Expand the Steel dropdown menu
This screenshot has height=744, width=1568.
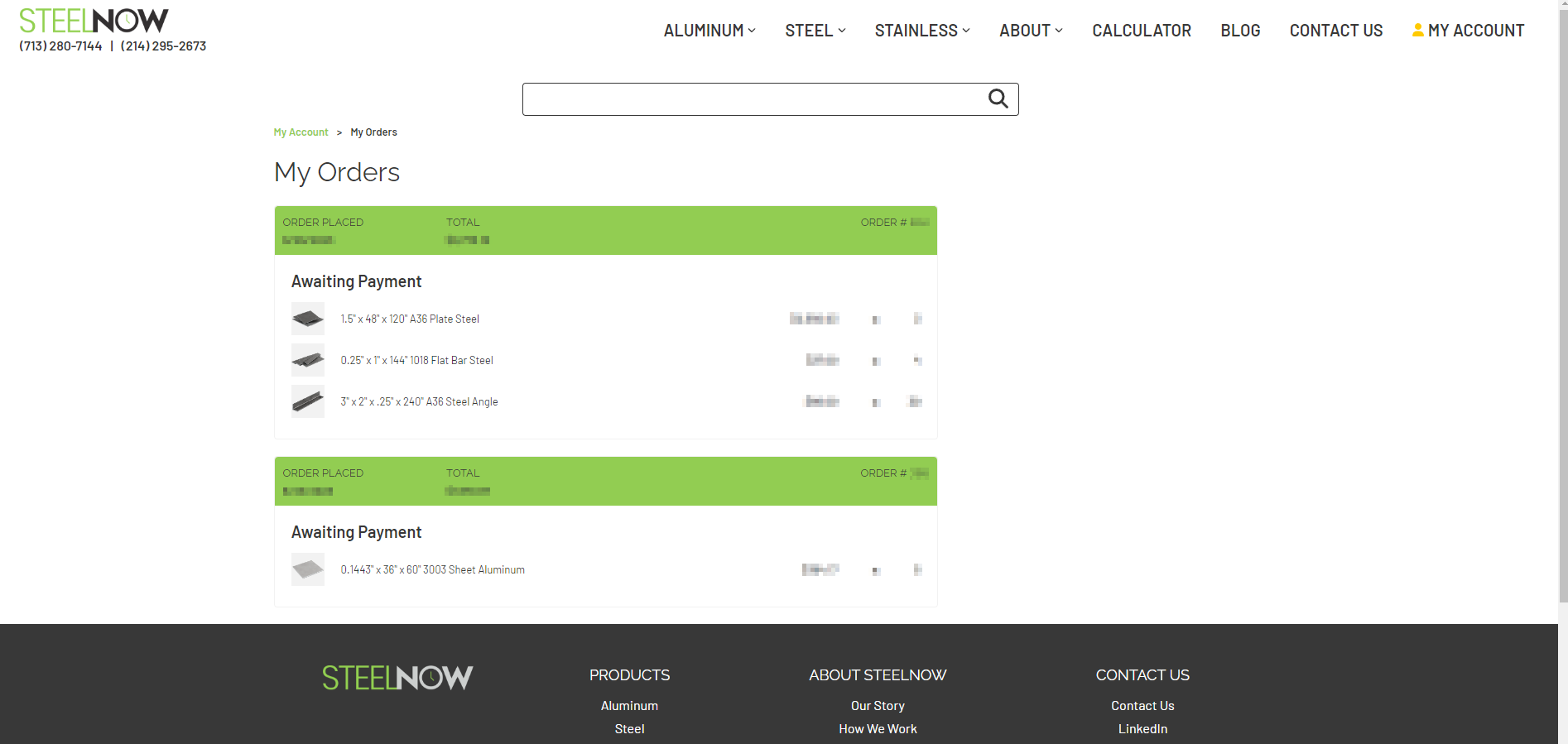[x=815, y=31]
